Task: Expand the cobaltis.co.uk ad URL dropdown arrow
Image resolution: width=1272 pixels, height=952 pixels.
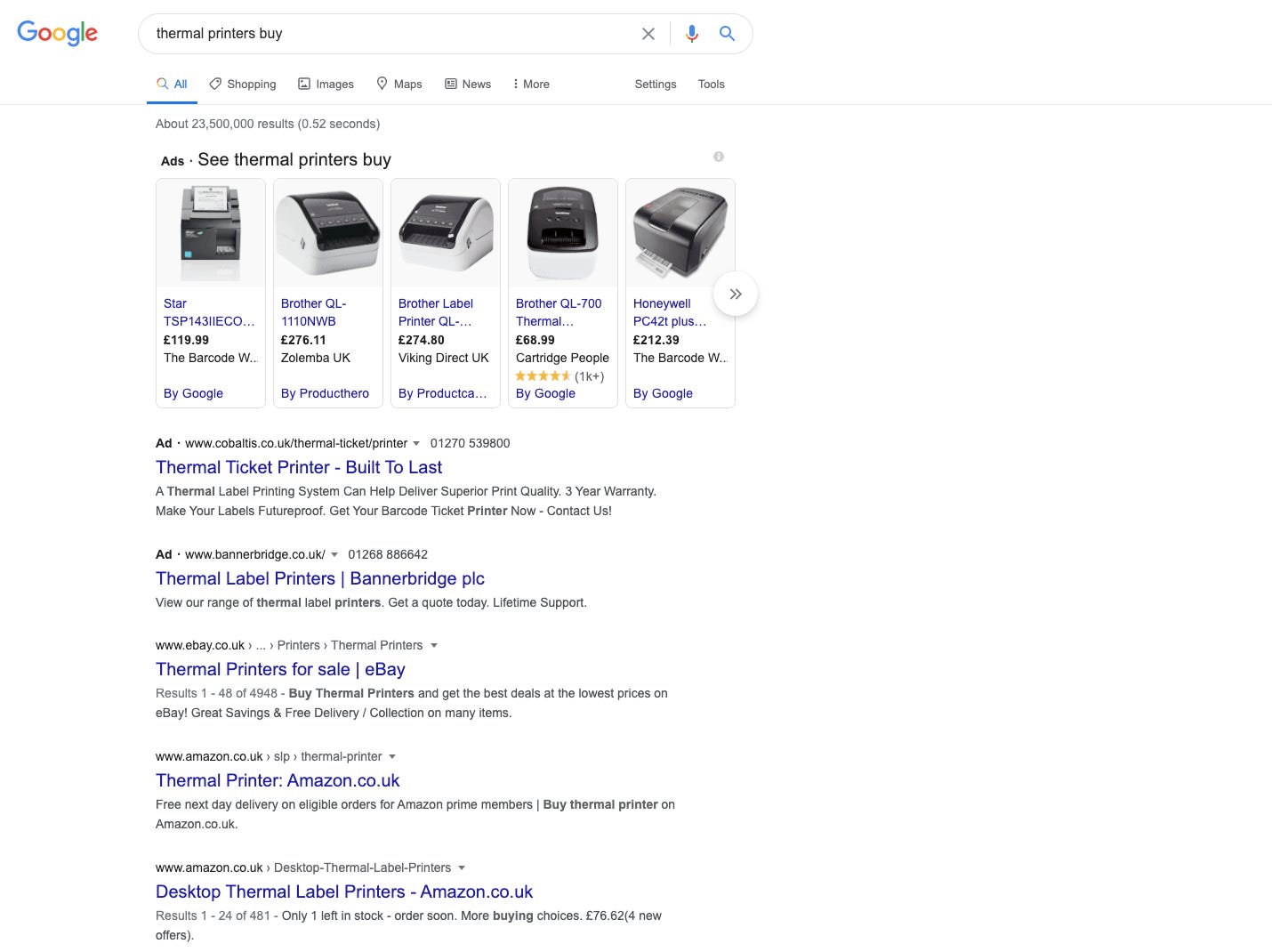Action: tap(416, 443)
